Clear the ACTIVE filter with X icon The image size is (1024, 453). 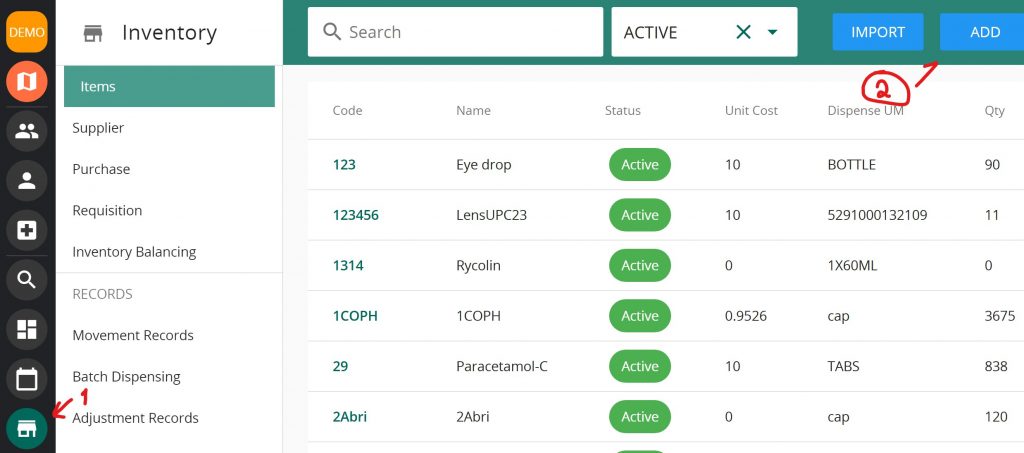point(743,32)
